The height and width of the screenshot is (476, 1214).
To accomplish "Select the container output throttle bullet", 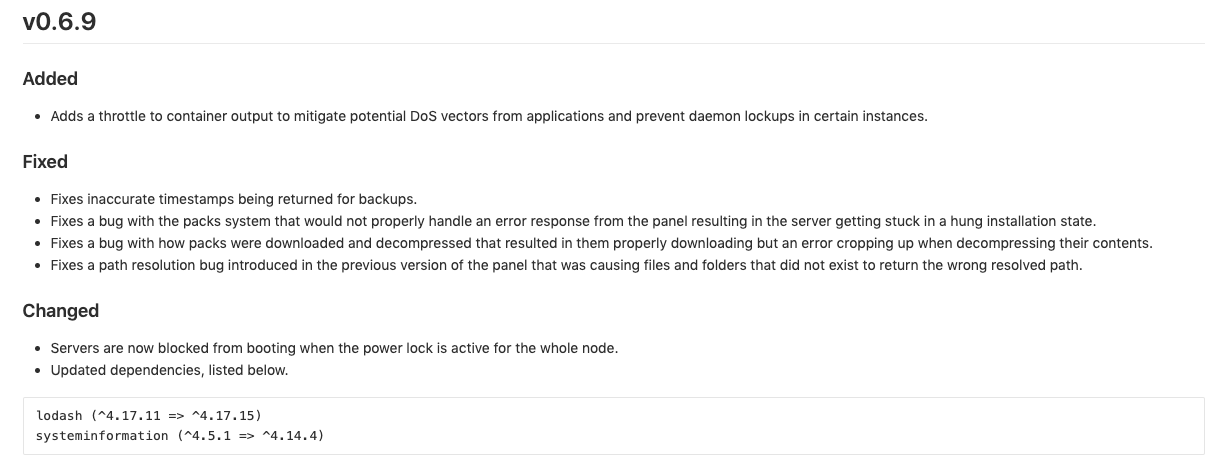I will (x=488, y=116).
